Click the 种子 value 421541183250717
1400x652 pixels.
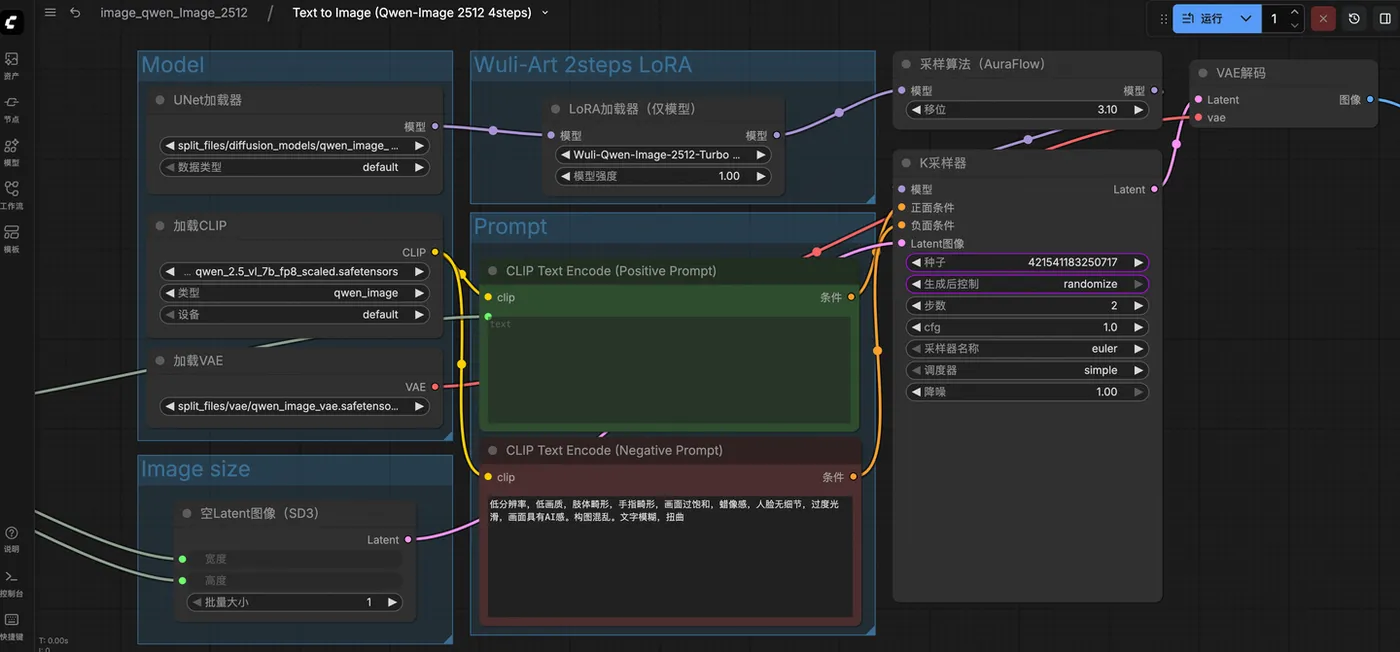[x=1072, y=262]
